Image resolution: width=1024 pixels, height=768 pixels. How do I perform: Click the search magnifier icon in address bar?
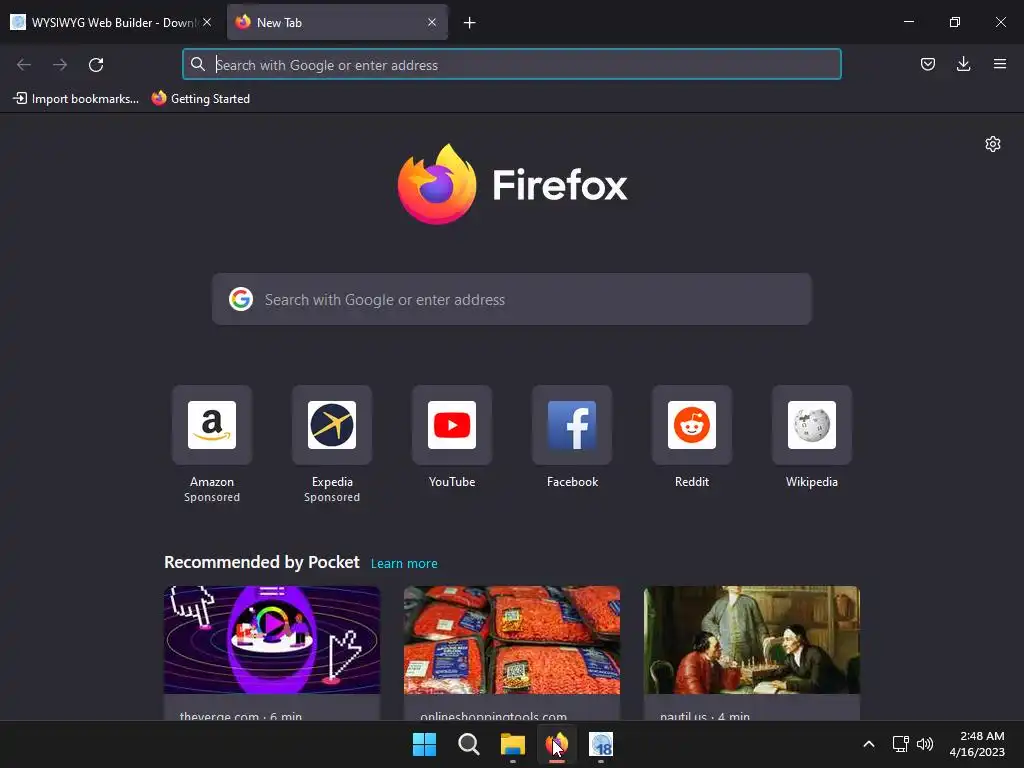tap(198, 64)
